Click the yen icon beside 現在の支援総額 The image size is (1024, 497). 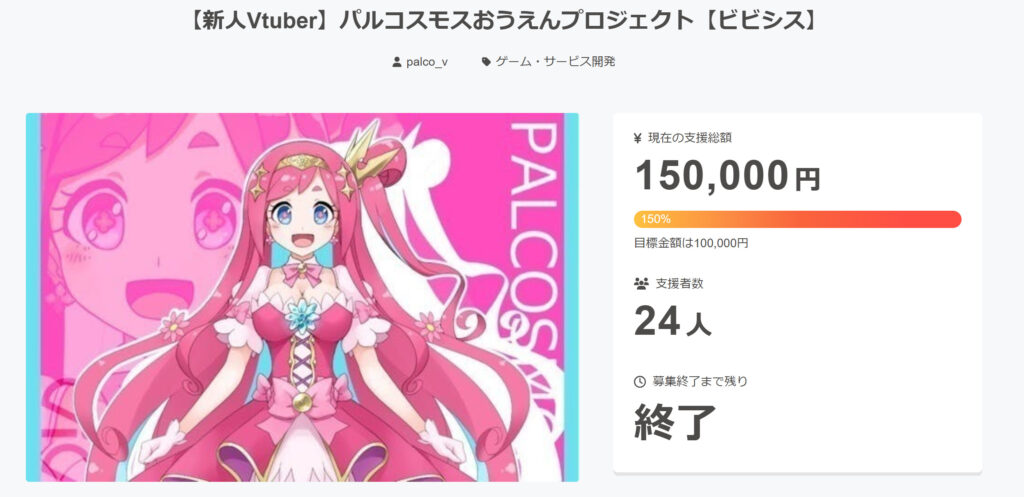click(638, 138)
